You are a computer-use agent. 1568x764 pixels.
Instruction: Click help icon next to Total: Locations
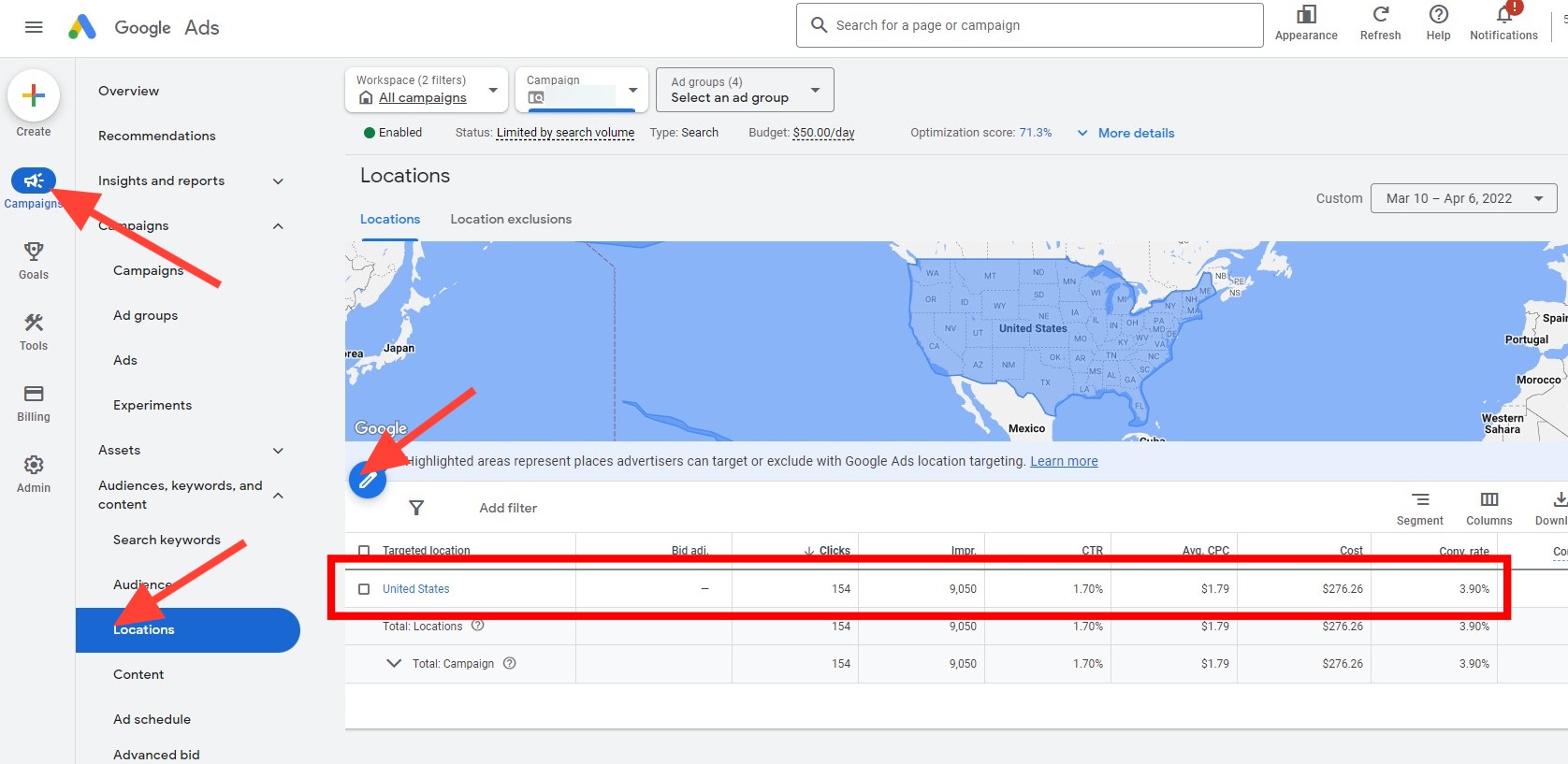[x=478, y=626]
